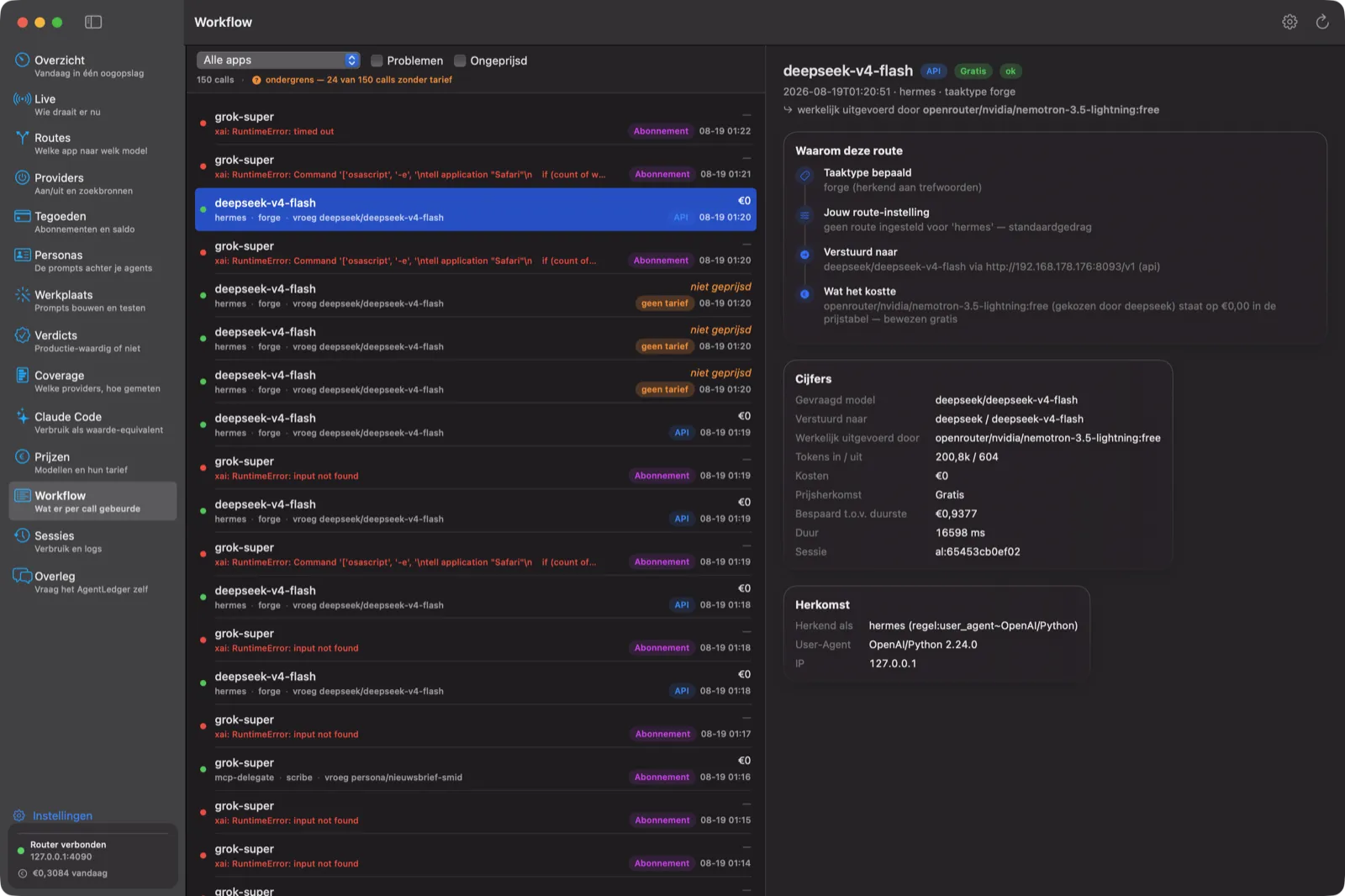Select grok-super timed out call at 01:22

[476, 124]
